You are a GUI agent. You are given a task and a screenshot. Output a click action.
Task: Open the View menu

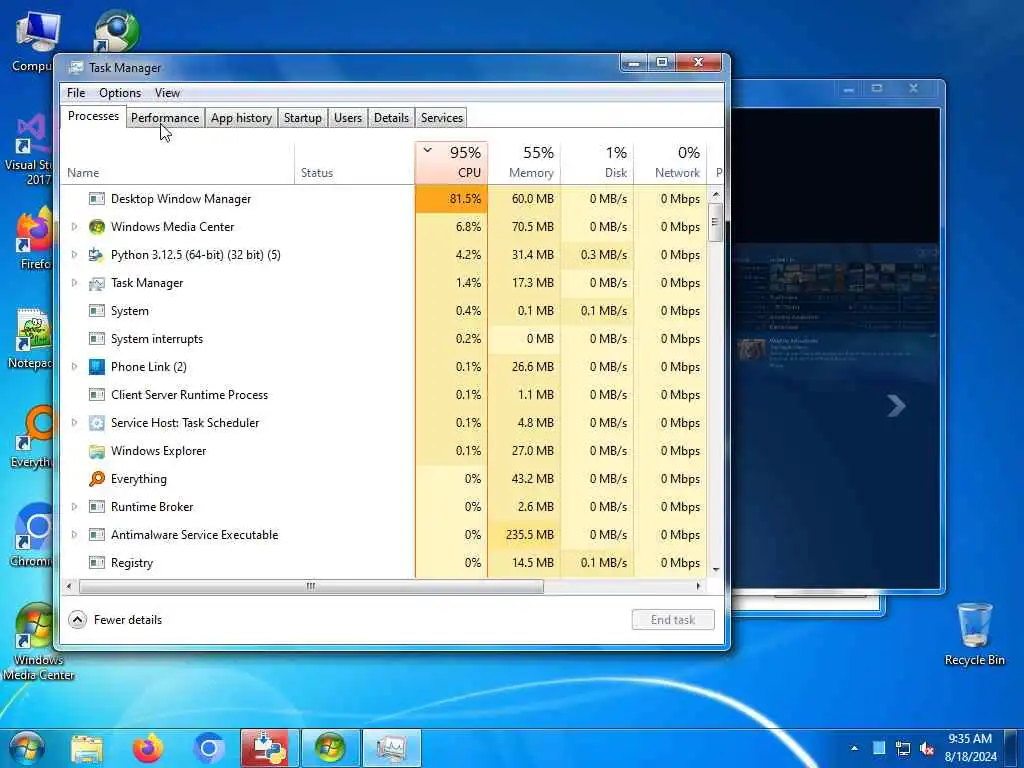pyautogui.click(x=167, y=93)
